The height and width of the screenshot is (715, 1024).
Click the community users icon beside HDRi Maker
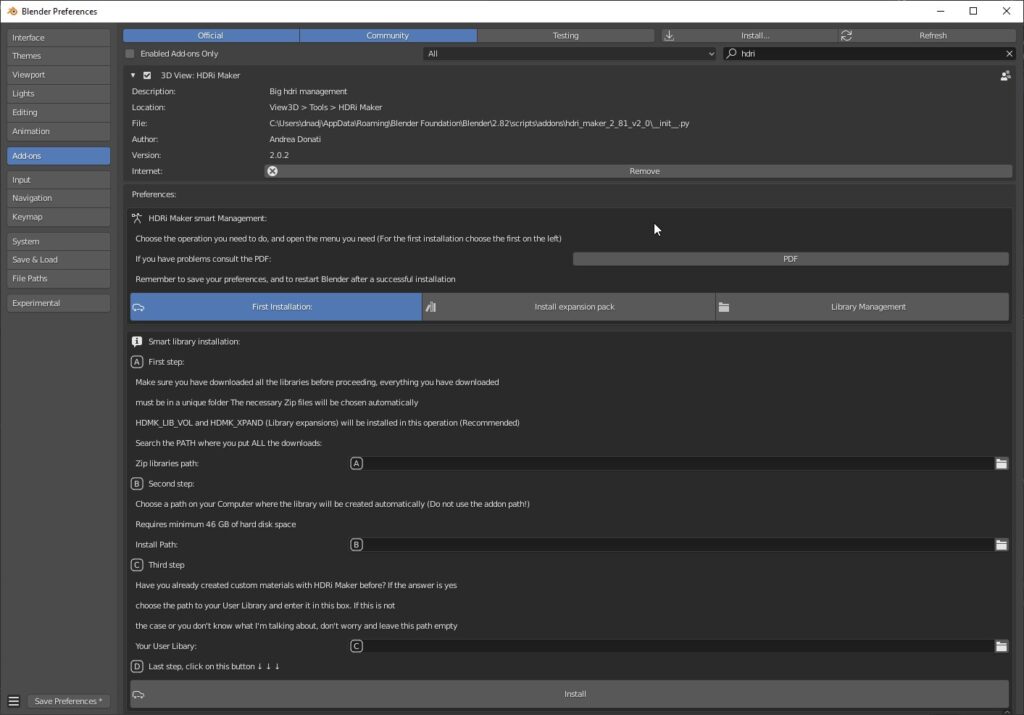pos(1006,76)
